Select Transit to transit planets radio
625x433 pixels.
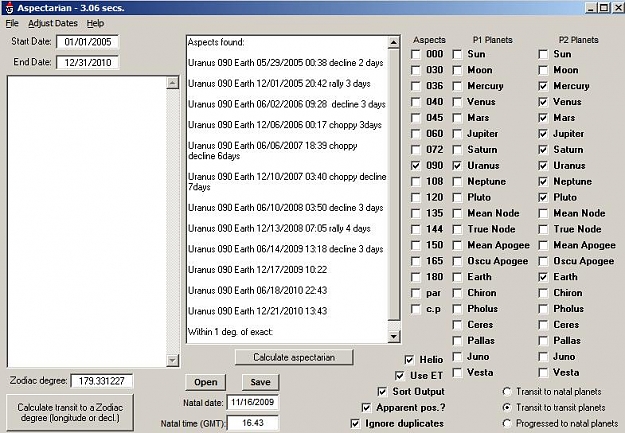[x=507, y=407]
